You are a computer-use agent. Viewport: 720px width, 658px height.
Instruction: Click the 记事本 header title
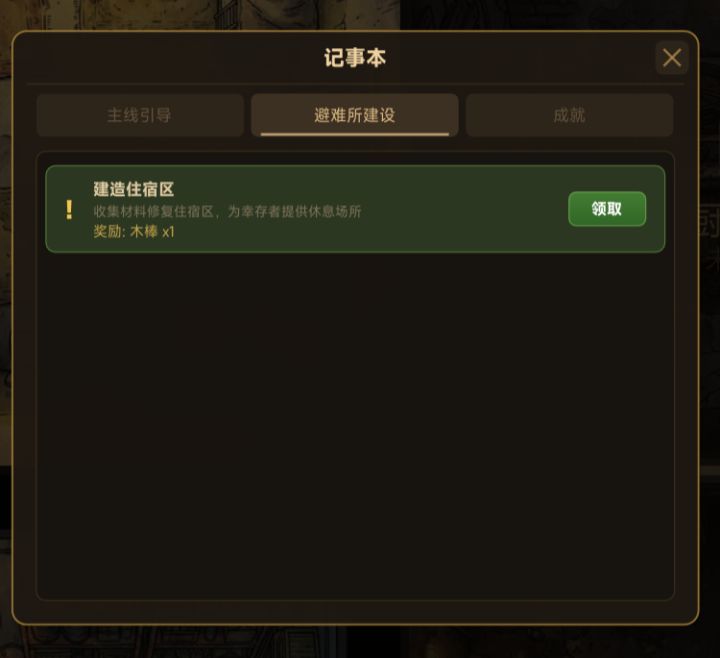(x=355, y=58)
